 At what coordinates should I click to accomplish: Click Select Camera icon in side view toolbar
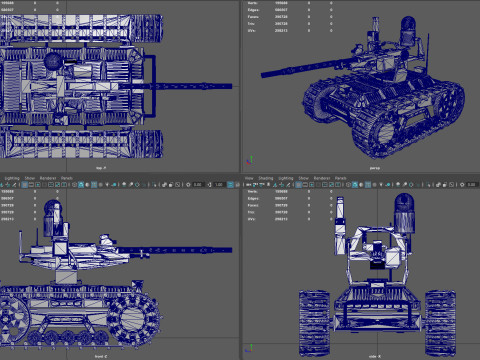pos(248,185)
